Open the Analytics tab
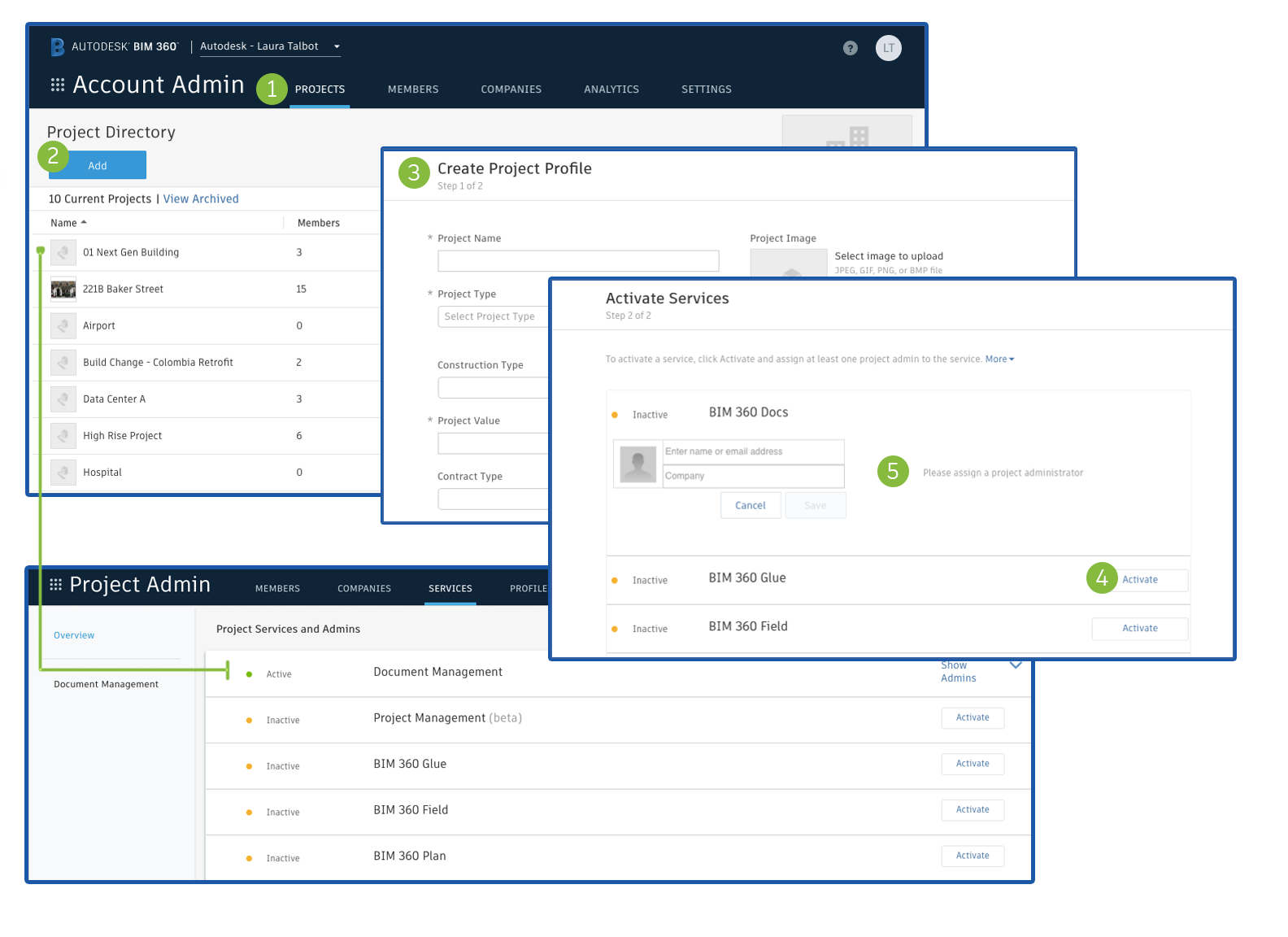Screen dimensions: 1288x937 (611, 89)
